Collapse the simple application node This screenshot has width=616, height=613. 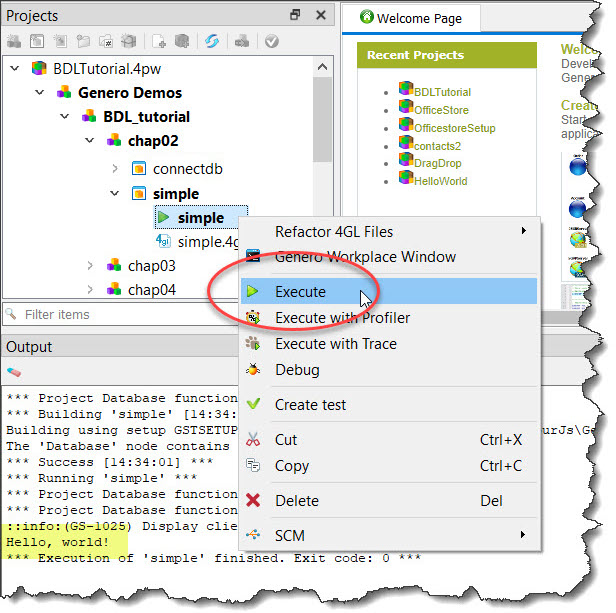tap(115, 193)
